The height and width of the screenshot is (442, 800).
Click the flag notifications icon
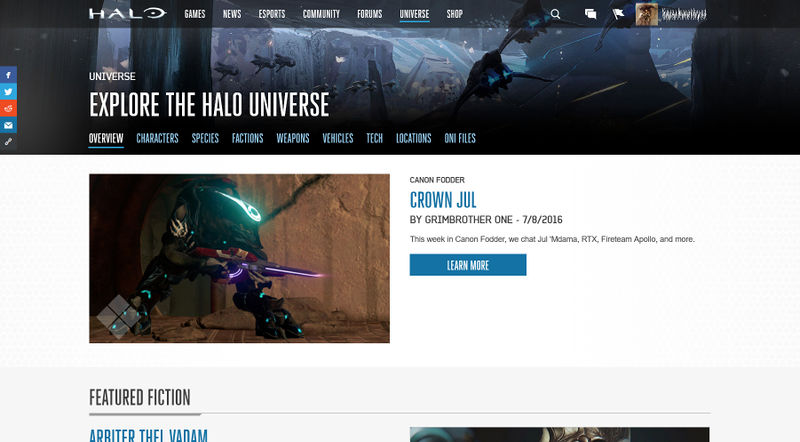(x=616, y=14)
